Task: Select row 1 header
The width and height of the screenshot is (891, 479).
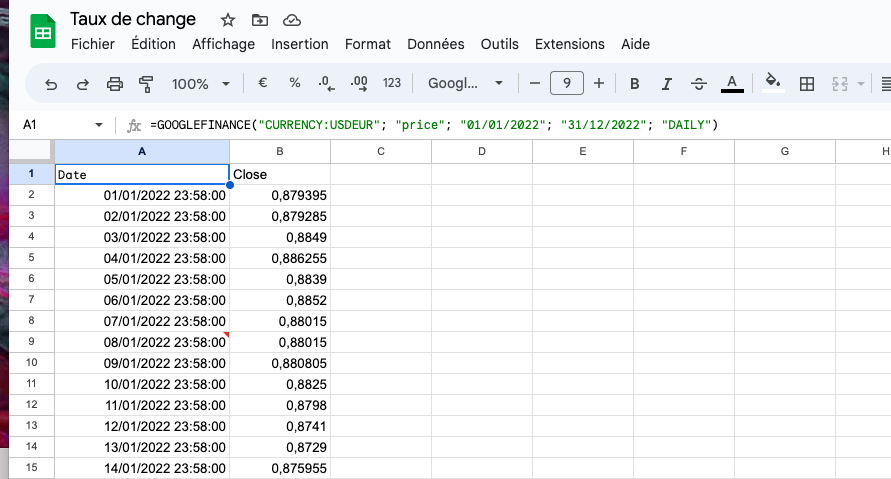Action: (31, 174)
